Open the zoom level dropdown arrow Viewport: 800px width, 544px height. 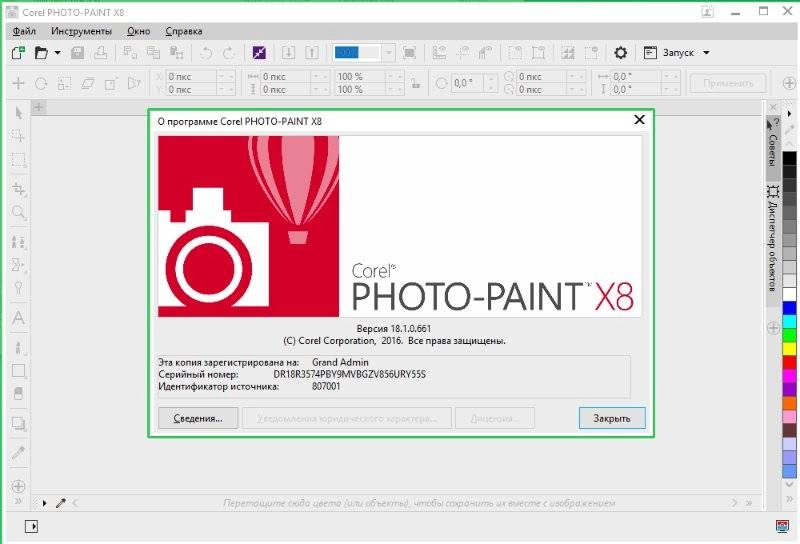click(x=389, y=53)
